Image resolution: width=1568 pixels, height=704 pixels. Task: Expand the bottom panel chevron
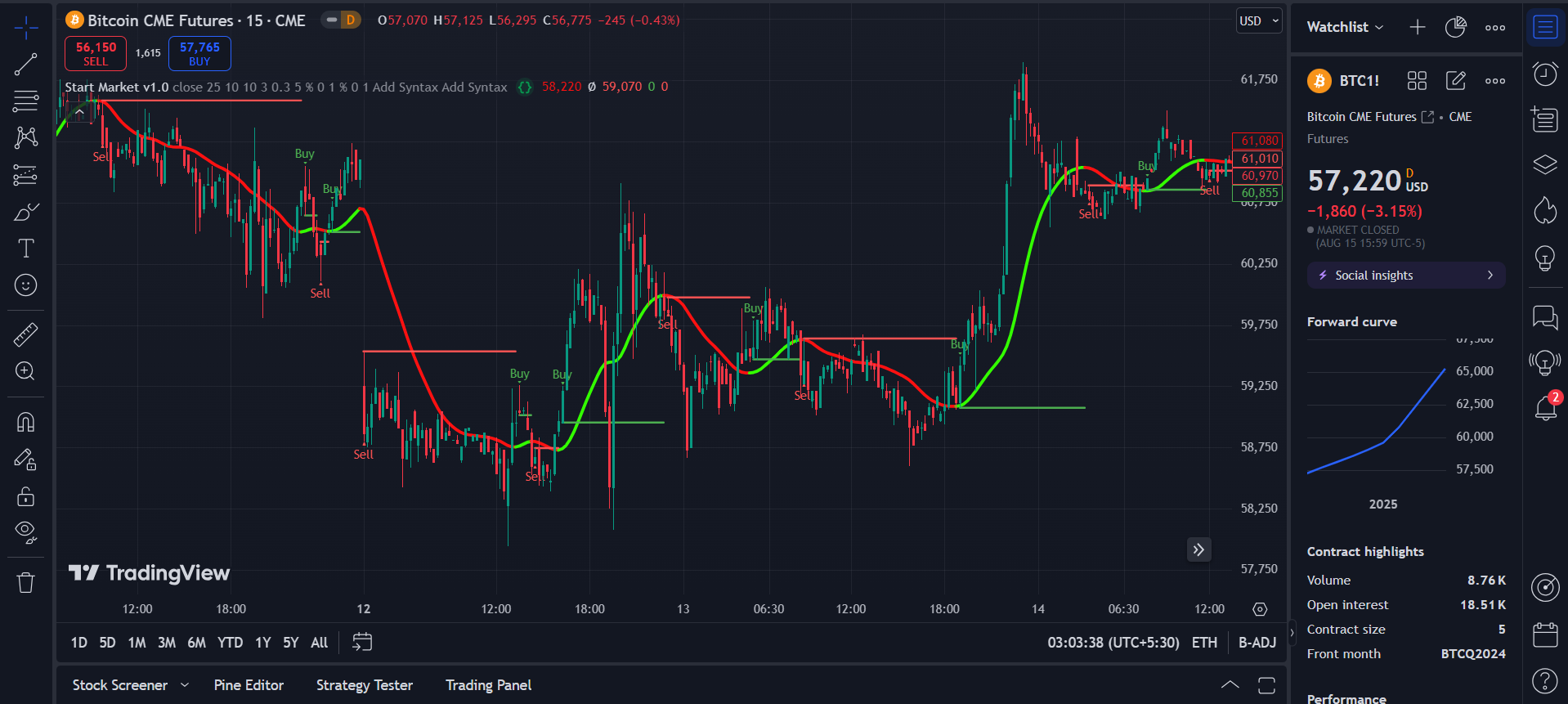(x=1230, y=685)
